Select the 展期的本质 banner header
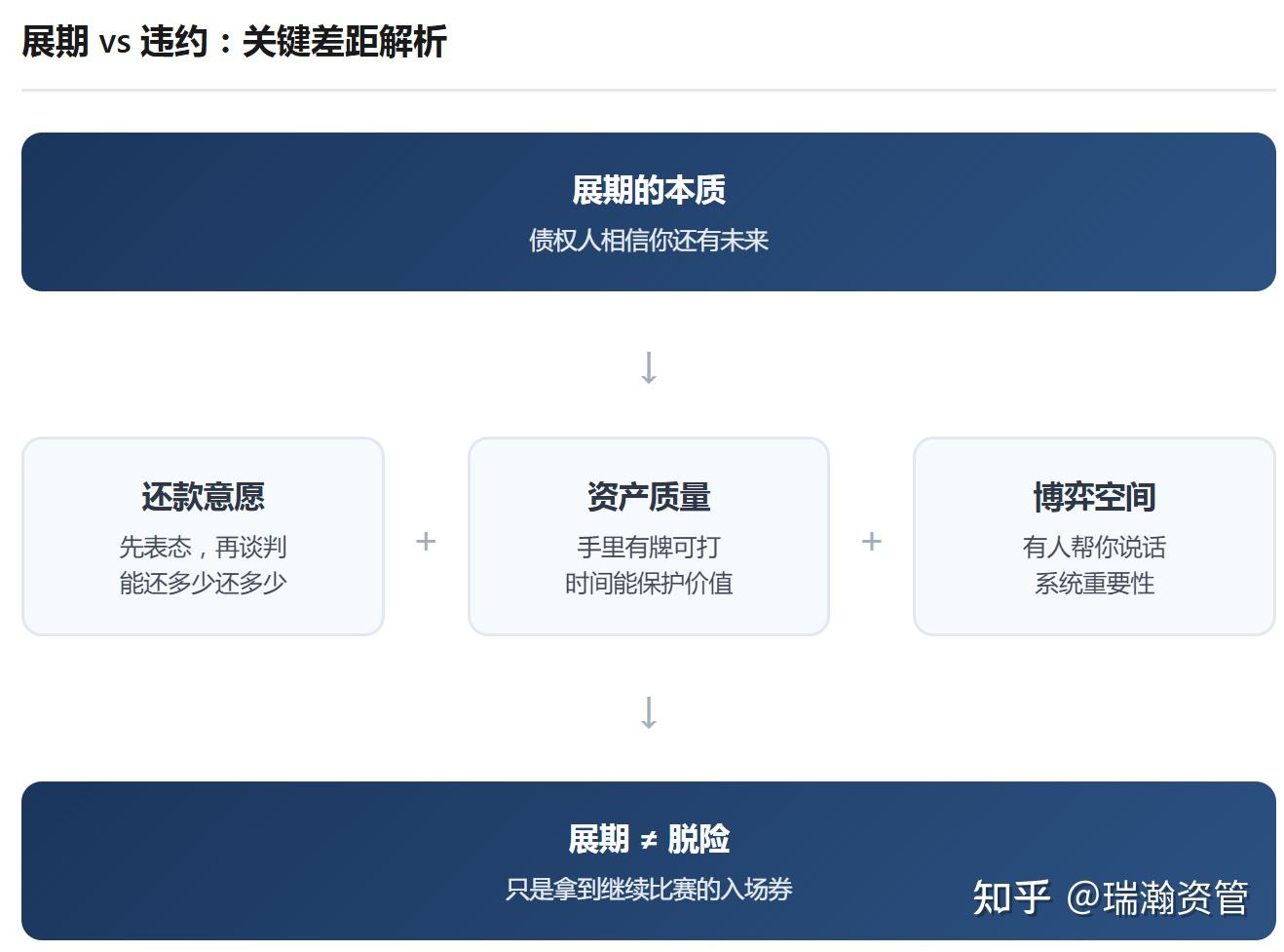1284x952 pixels. click(x=649, y=190)
